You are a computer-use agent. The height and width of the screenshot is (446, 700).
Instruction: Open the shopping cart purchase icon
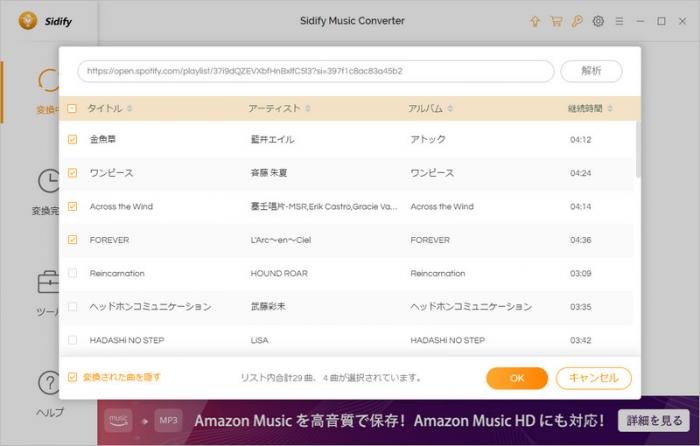tap(556, 21)
